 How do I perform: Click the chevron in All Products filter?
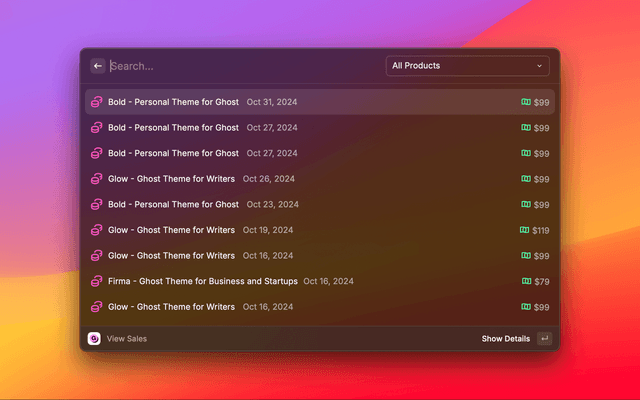(x=539, y=66)
